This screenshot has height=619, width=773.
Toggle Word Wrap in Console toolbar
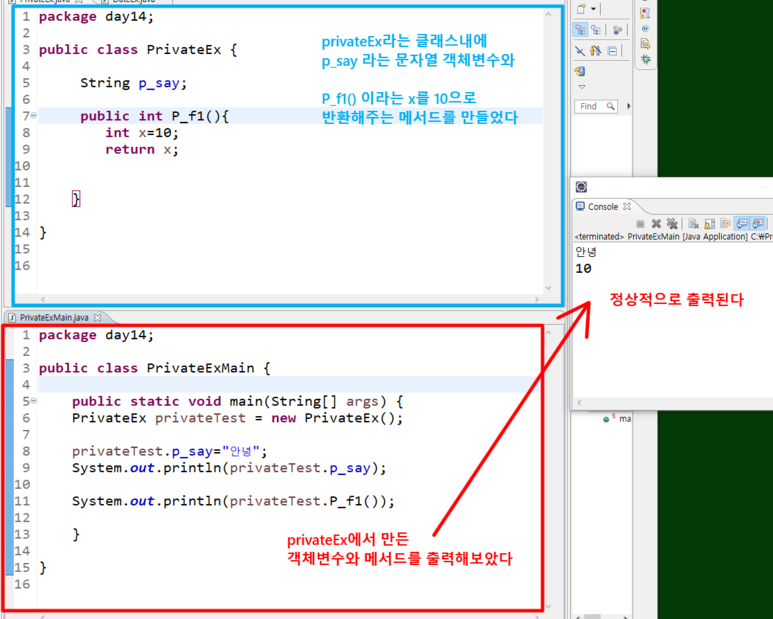pos(725,224)
